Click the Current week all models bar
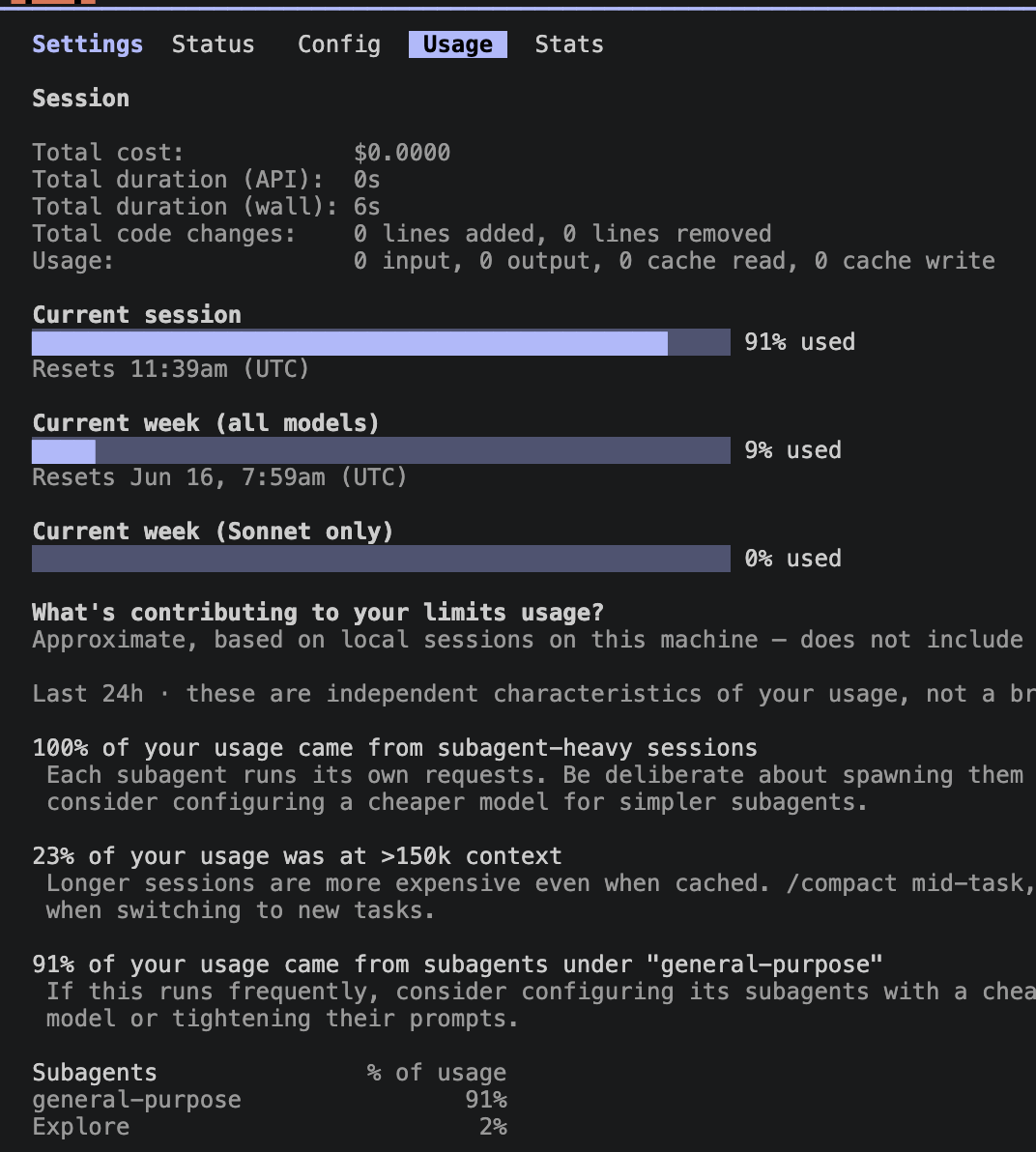Viewport: 1036px width, 1152px height. 381,450
